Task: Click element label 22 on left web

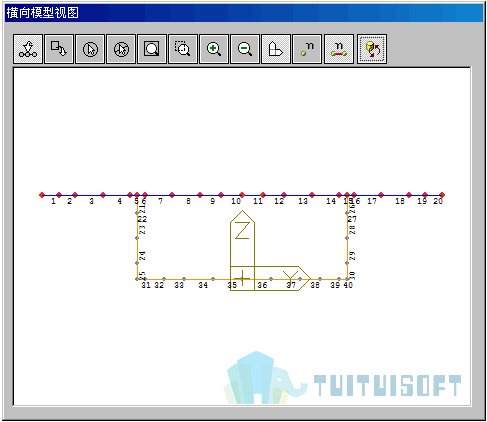Action: coord(142,219)
